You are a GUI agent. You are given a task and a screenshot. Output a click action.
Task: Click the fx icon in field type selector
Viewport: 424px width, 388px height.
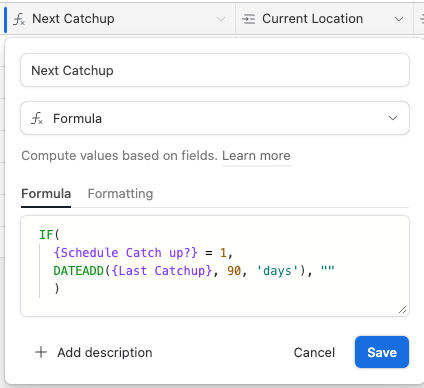click(37, 118)
